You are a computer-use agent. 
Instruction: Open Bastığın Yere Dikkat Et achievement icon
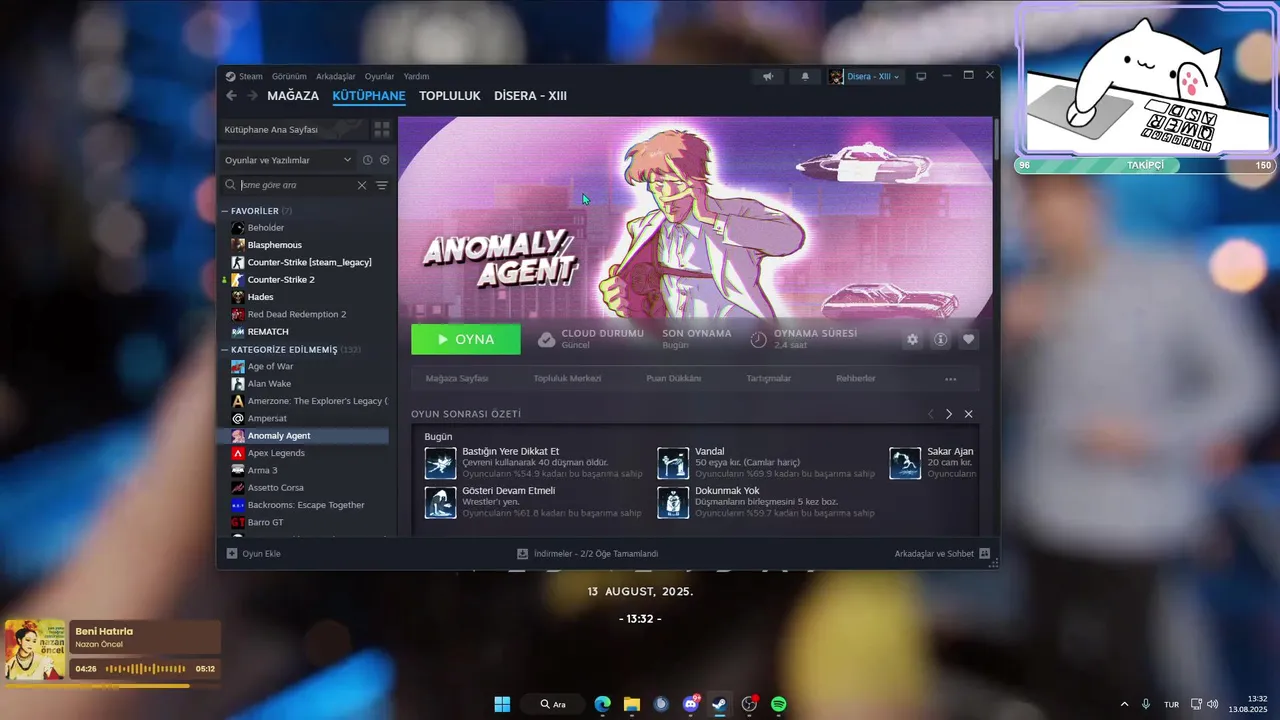(x=440, y=463)
